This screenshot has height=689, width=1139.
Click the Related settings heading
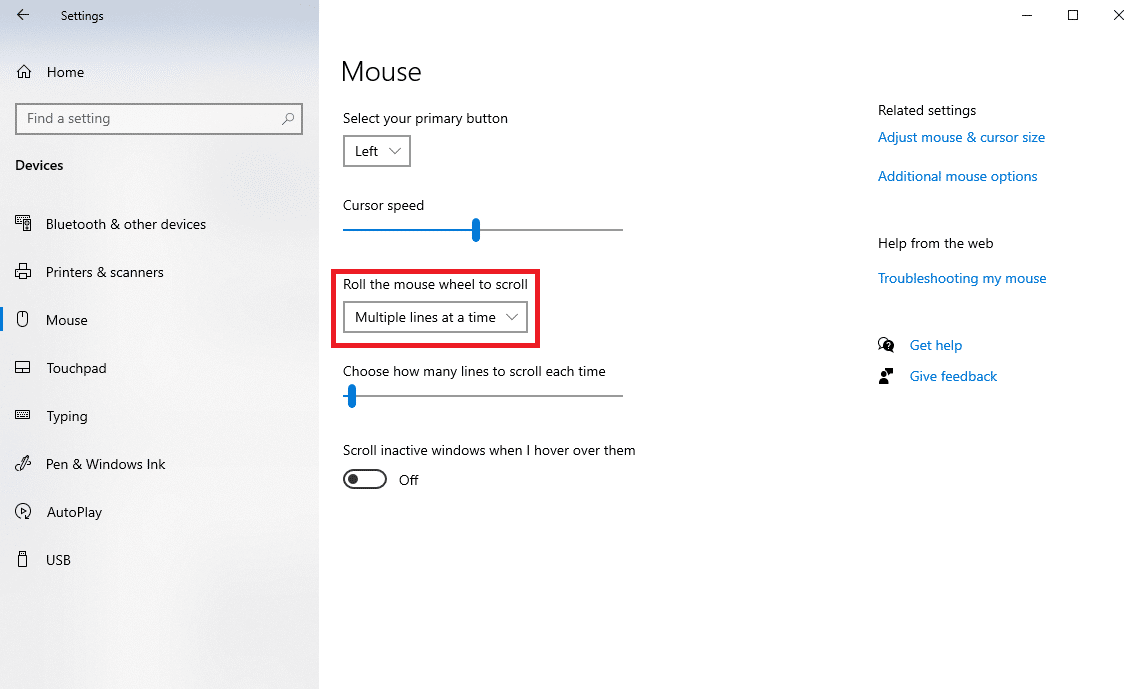coord(927,110)
